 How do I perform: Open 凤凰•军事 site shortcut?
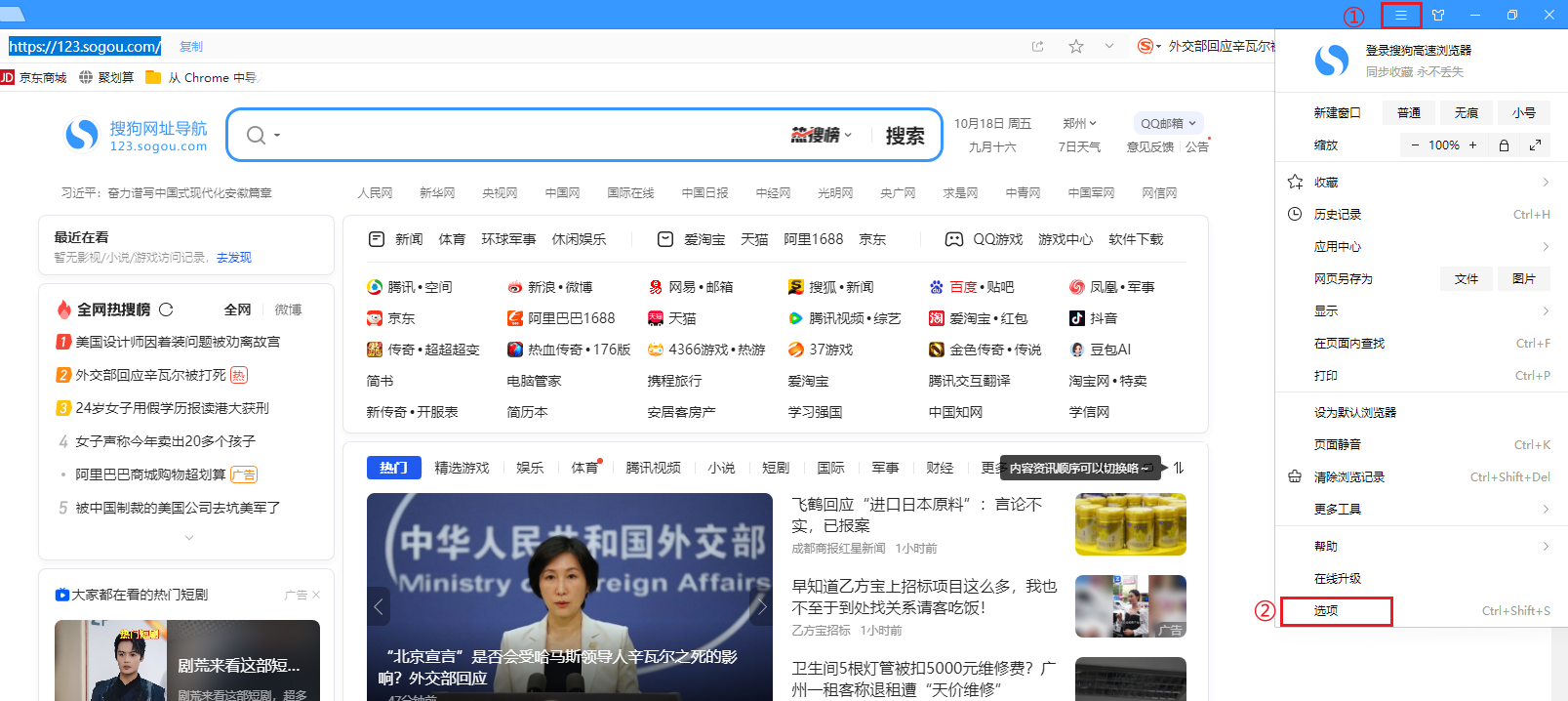click(x=1112, y=287)
